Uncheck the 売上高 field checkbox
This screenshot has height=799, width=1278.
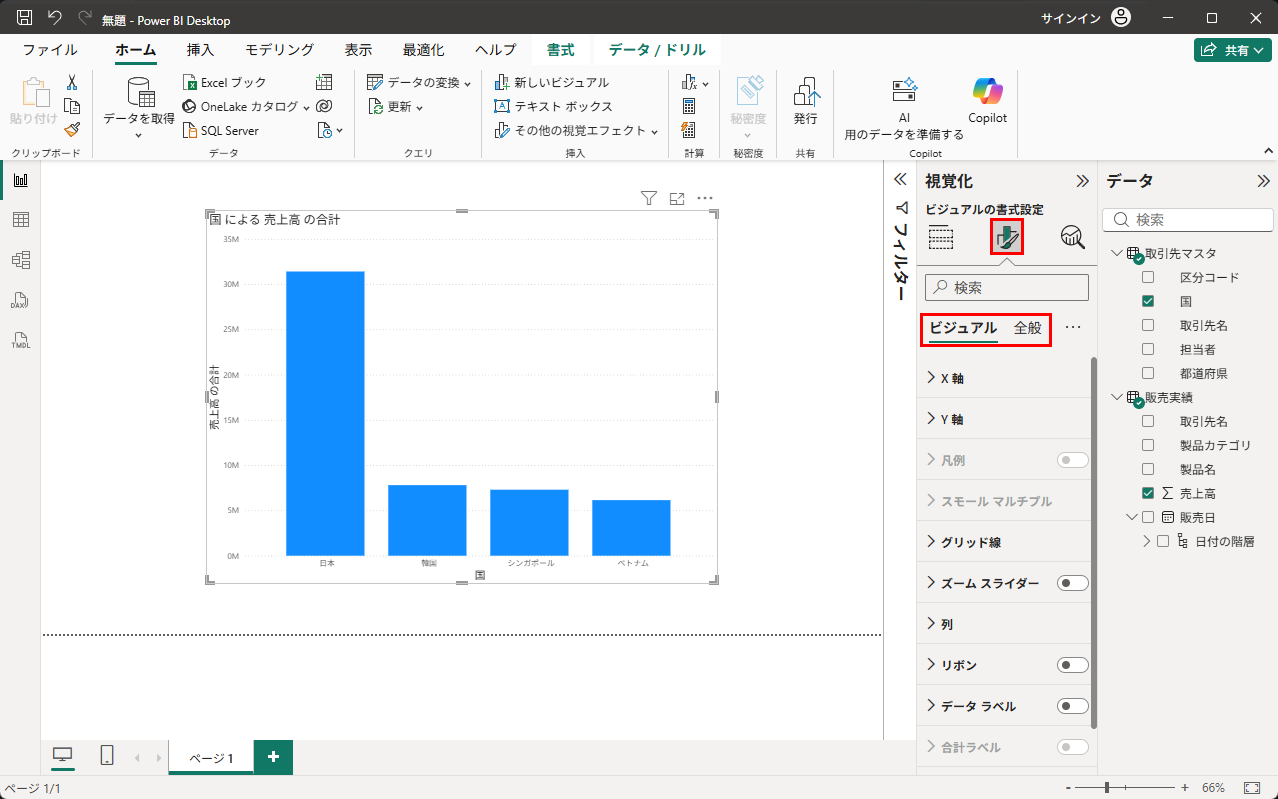coord(1148,493)
